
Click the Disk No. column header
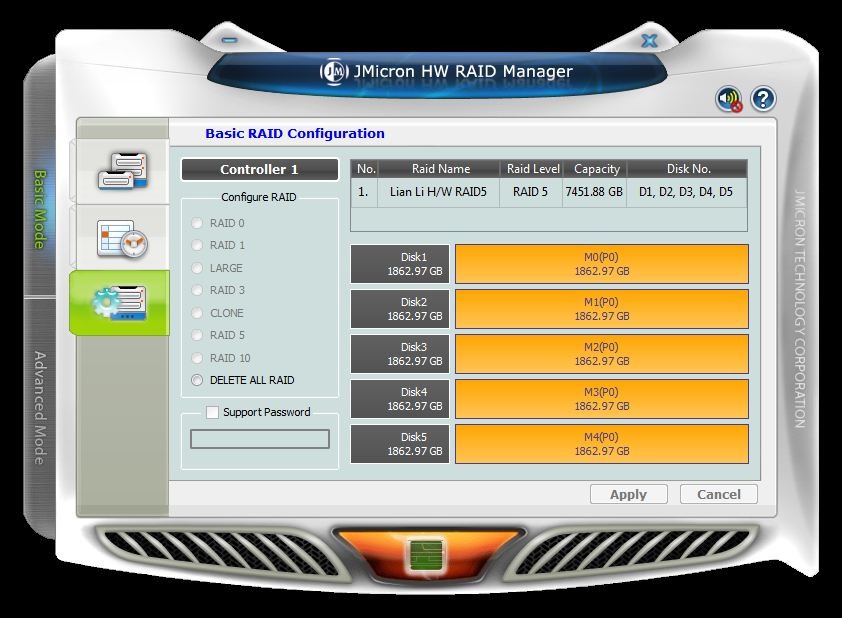687,169
